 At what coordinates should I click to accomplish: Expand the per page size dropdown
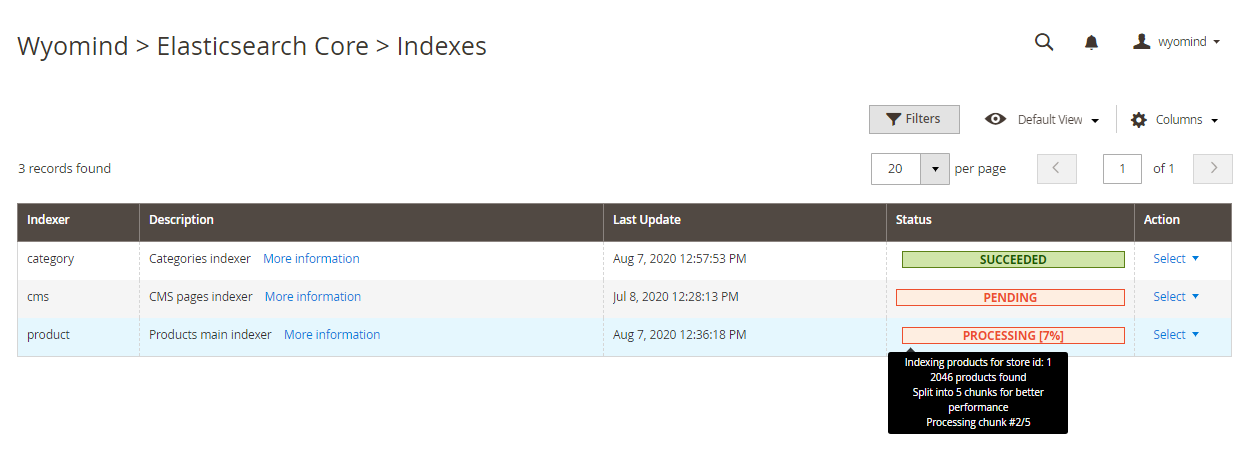pyautogui.click(x=935, y=169)
